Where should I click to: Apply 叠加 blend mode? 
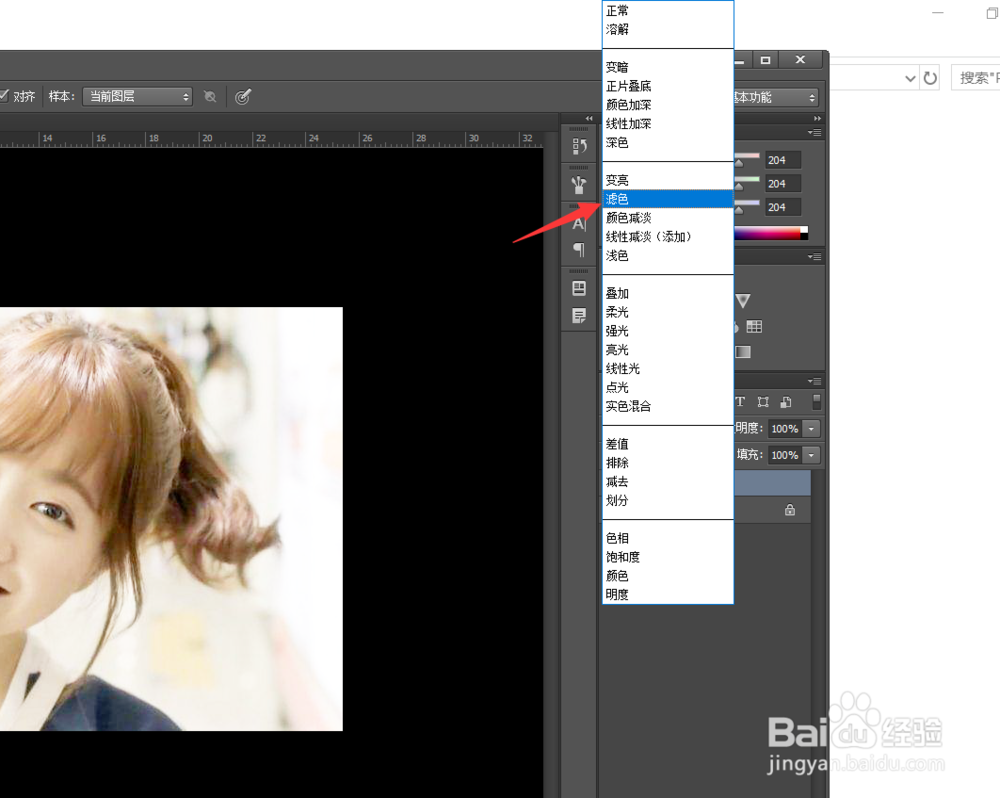tap(668, 293)
